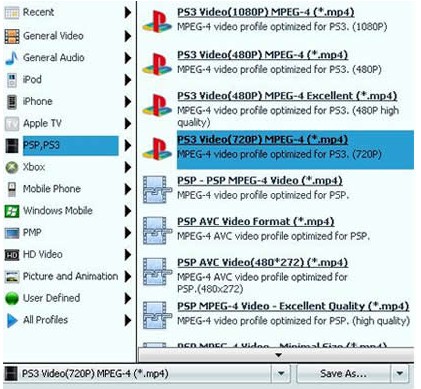Image resolution: width=421 pixels, height=389 pixels.
Task: Click the Windows Mobile flag icon
Action: [12, 211]
